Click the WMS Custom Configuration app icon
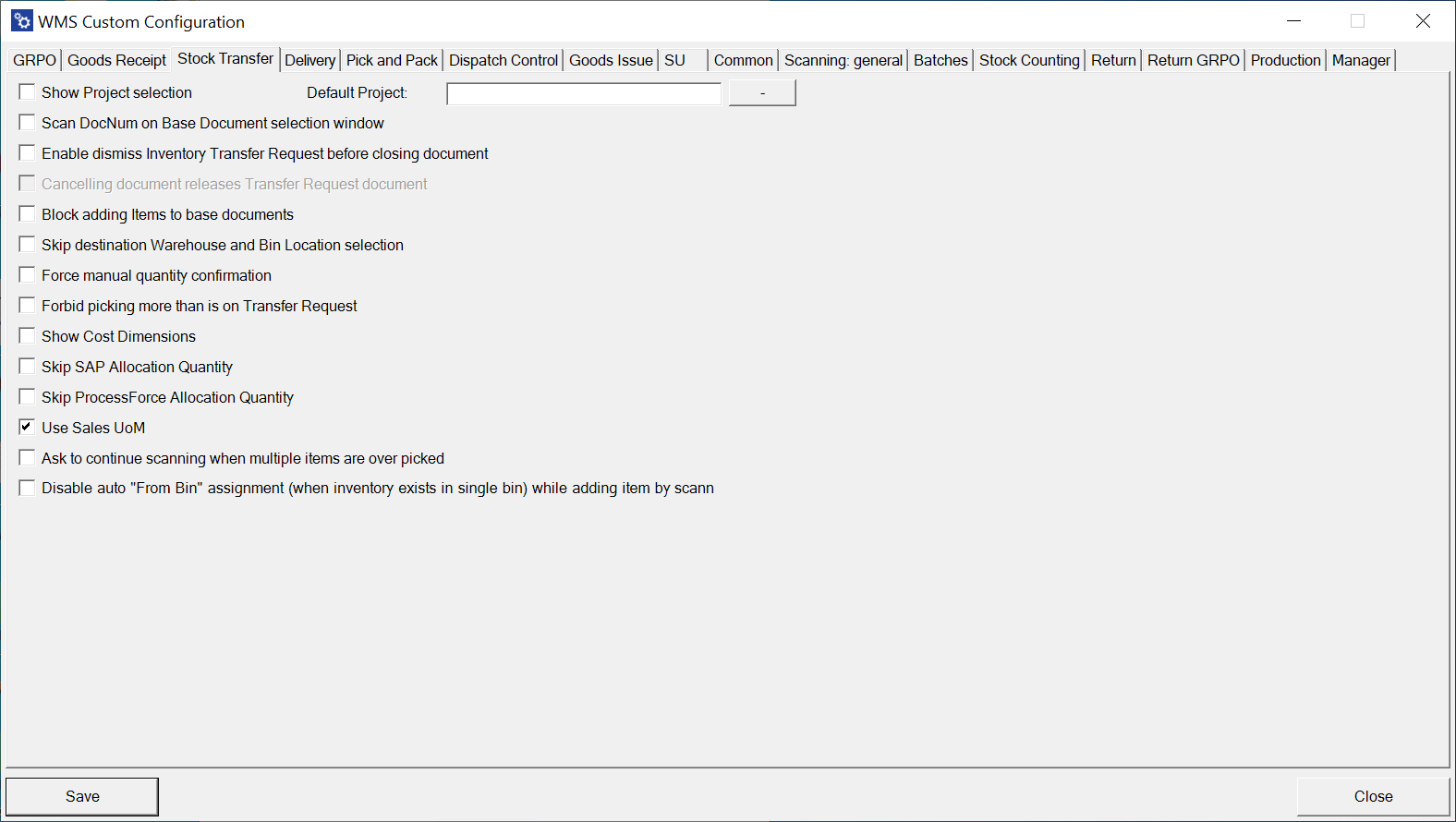The height and width of the screenshot is (822, 1456). (x=21, y=21)
